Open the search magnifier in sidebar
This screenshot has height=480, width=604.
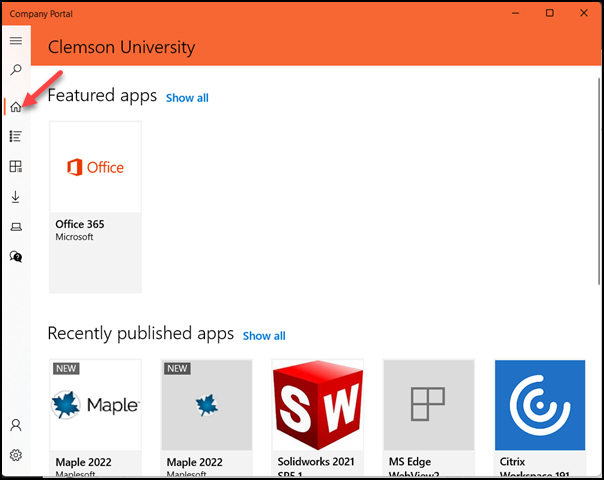16,70
